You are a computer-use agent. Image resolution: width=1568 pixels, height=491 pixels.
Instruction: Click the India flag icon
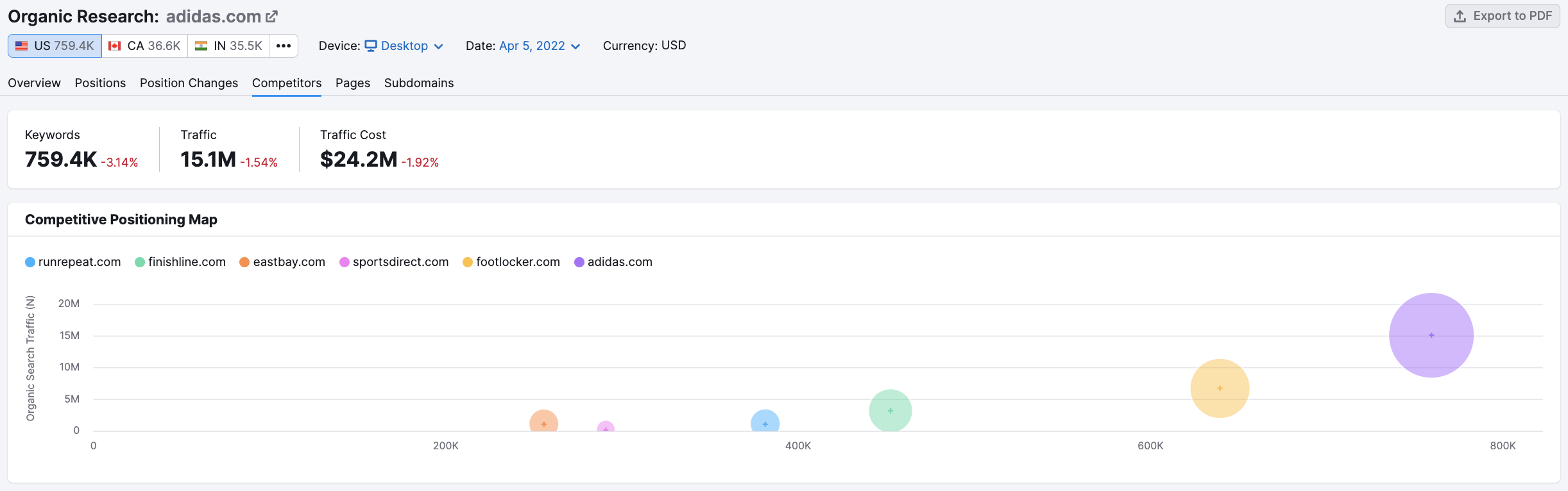coord(201,46)
